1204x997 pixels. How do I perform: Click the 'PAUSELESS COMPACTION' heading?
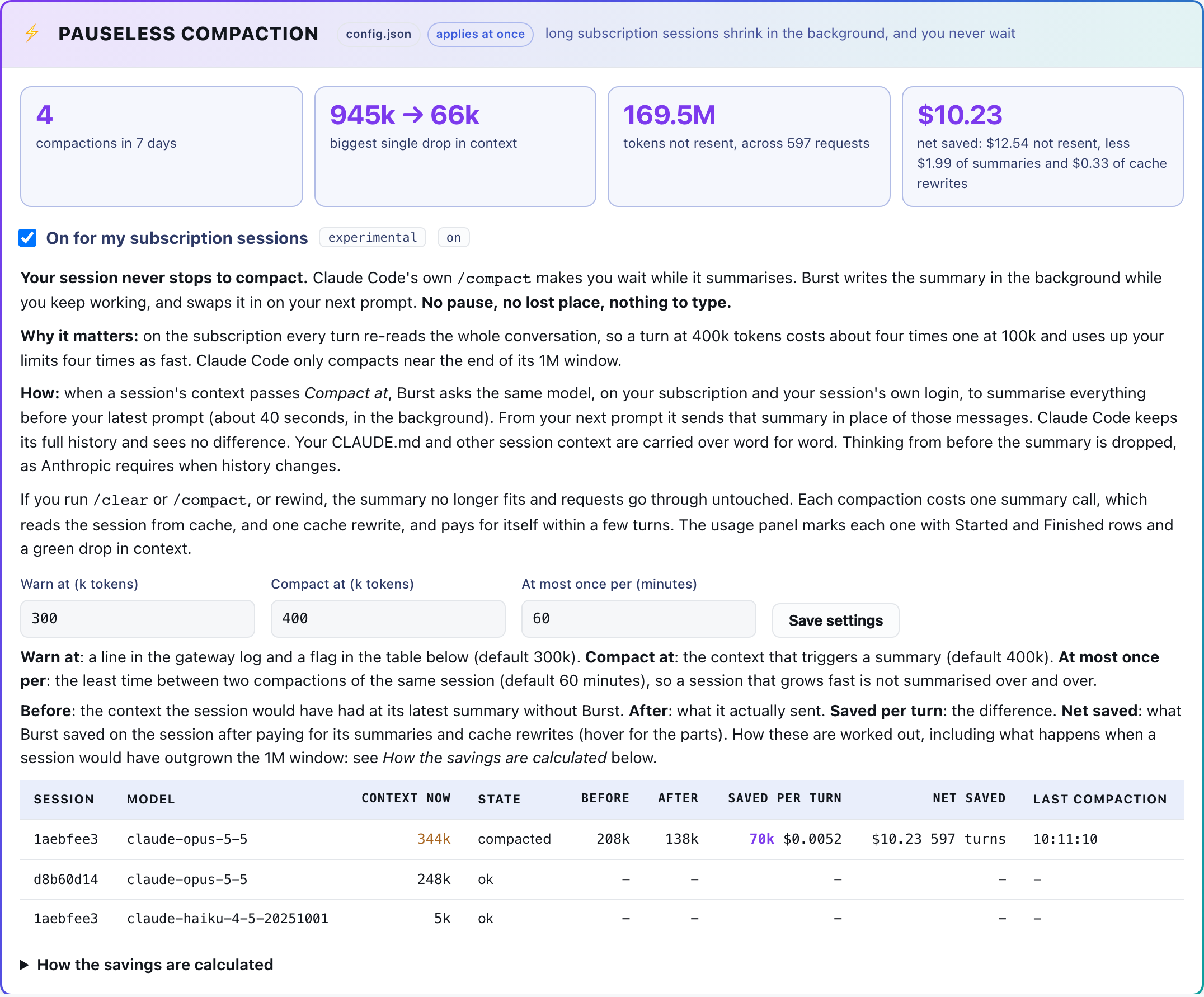tap(188, 34)
